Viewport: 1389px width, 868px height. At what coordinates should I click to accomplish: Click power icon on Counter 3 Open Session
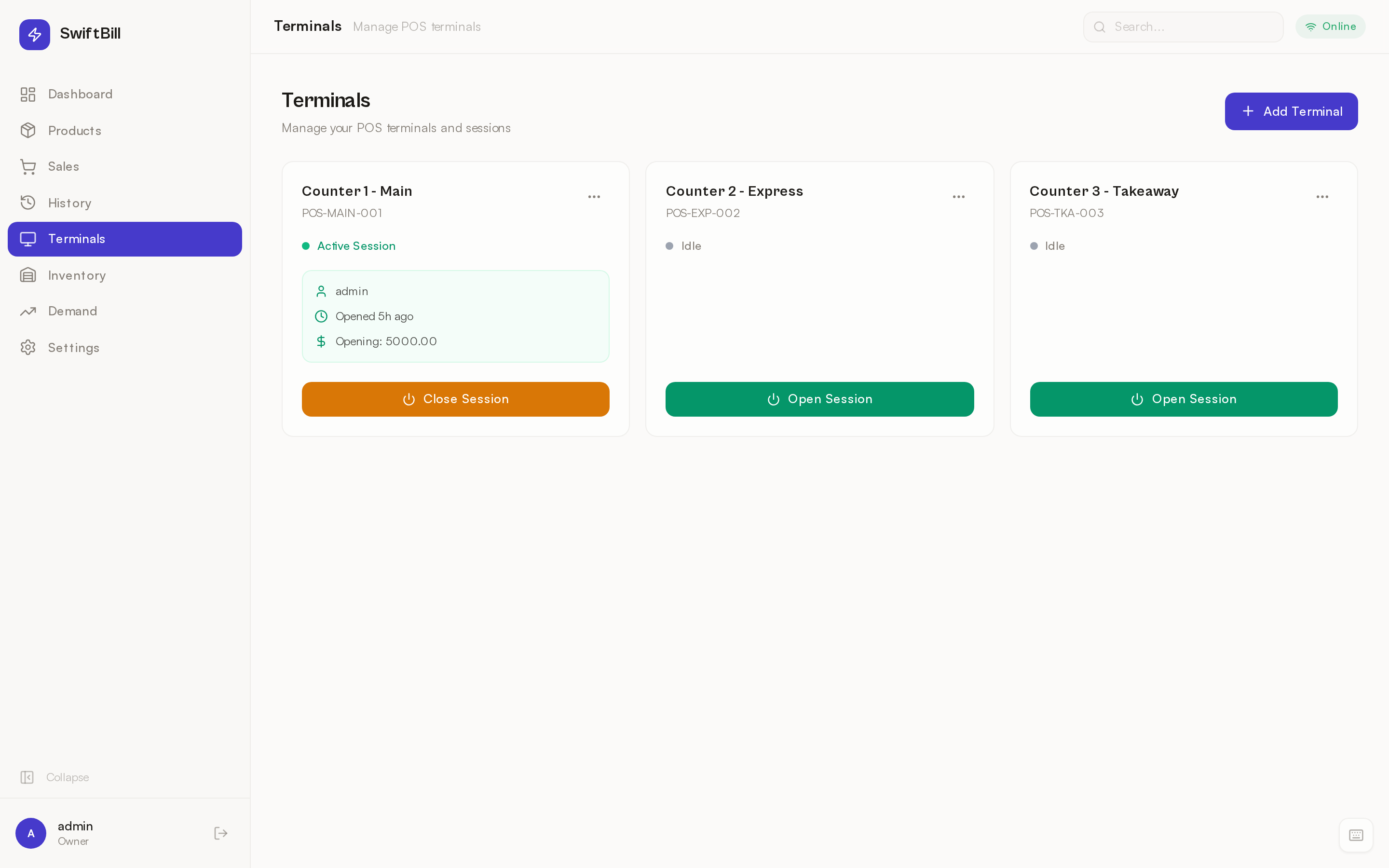[x=1137, y=399]
